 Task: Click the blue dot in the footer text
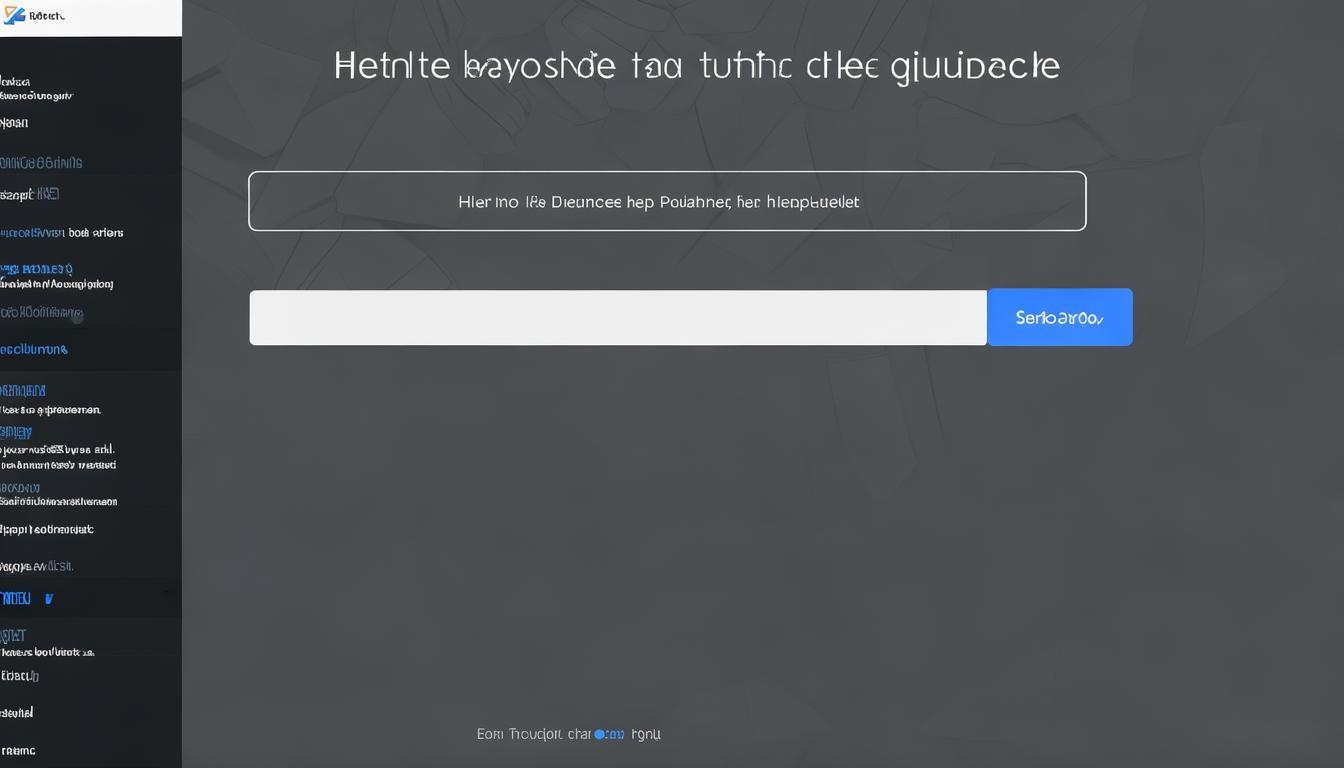[600, 734]
